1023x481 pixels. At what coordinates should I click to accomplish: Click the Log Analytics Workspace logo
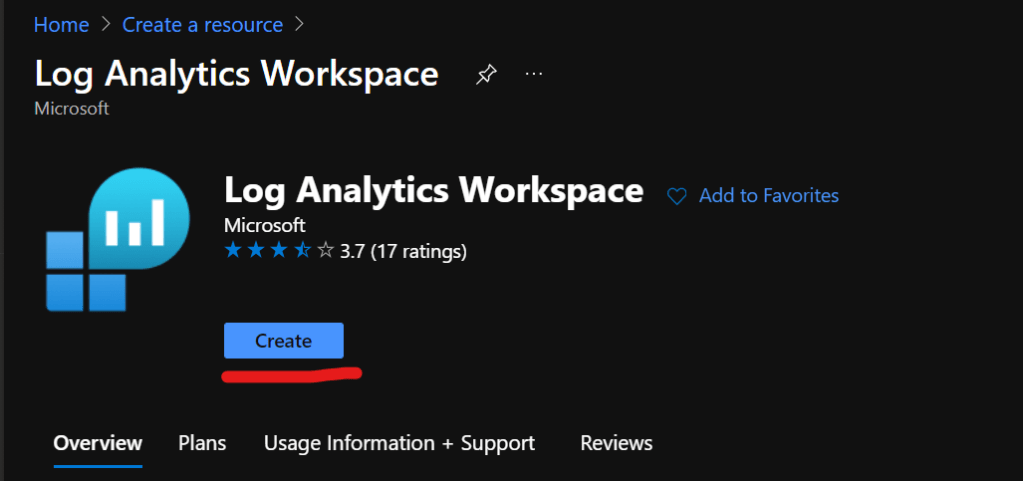click(x=117, y=240)
